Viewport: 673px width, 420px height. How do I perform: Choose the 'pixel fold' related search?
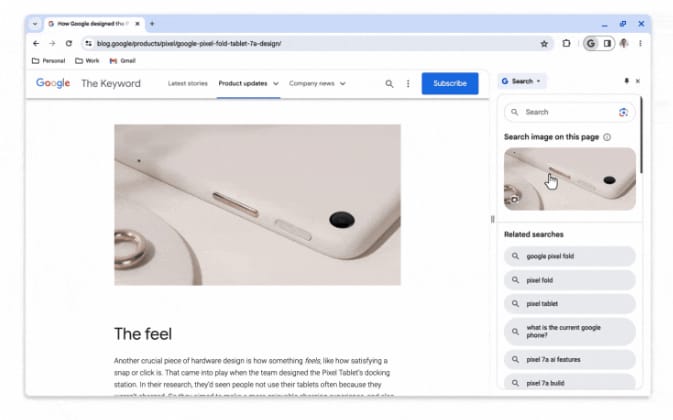click(570, 280)
